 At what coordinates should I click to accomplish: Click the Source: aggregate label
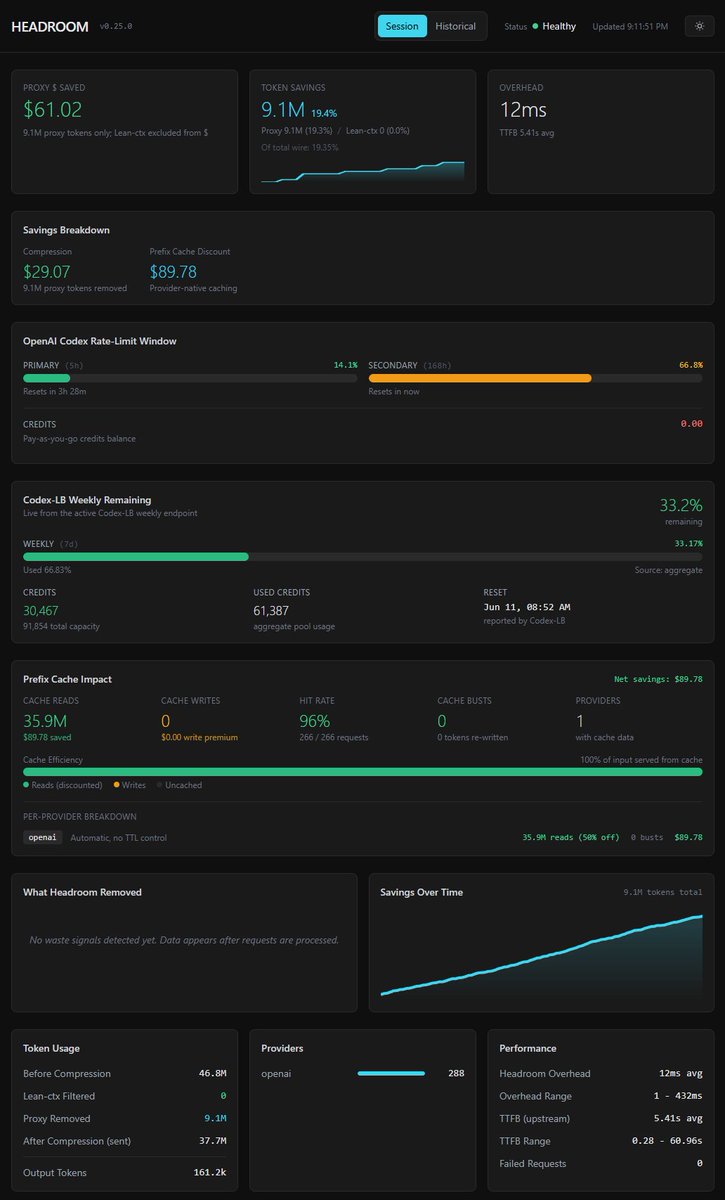pyautogui.click(x=668, y=570)
